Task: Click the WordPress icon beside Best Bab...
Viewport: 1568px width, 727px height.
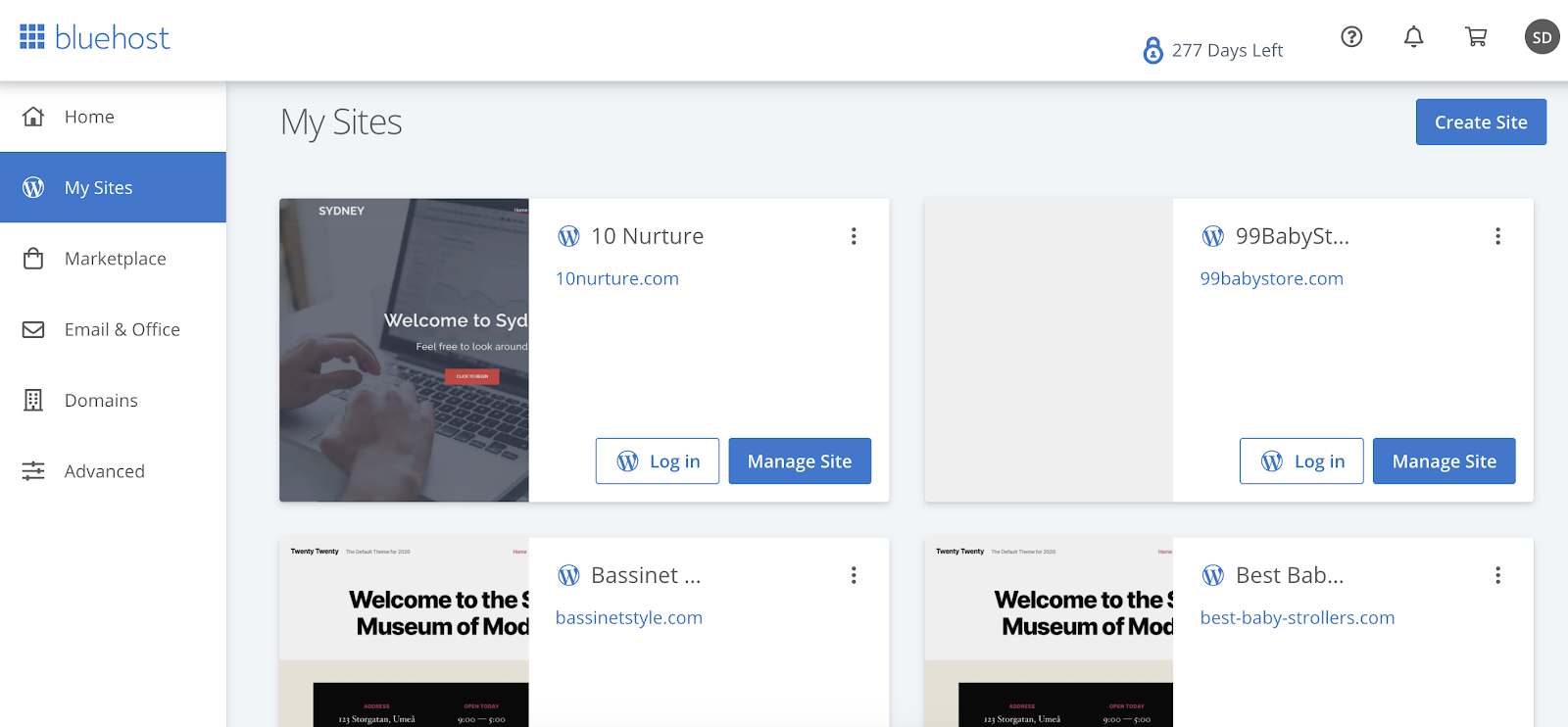Action: [1213, 575]
